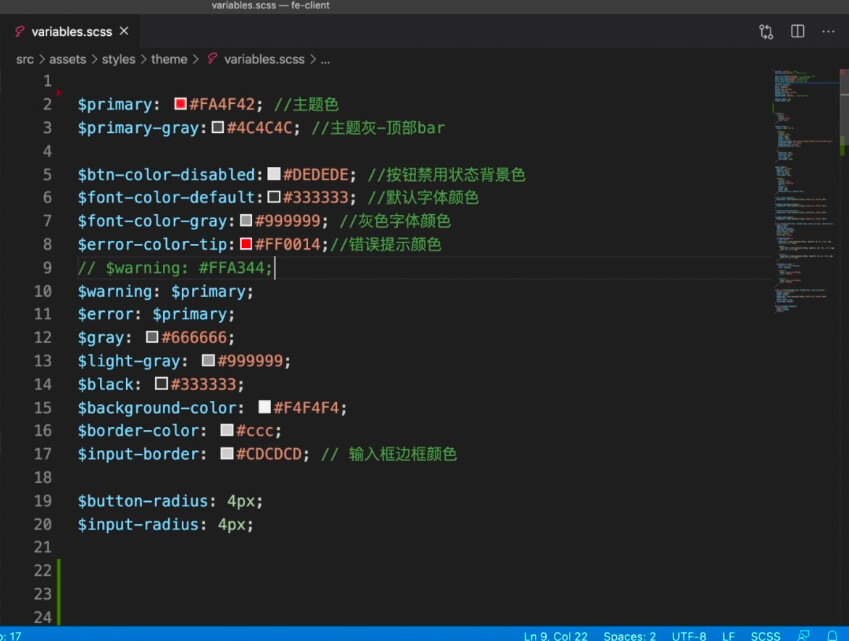Click the // 输入框边框颜色 comment
The width and height of the screenshot is (849, 641).
coord(389,454)
